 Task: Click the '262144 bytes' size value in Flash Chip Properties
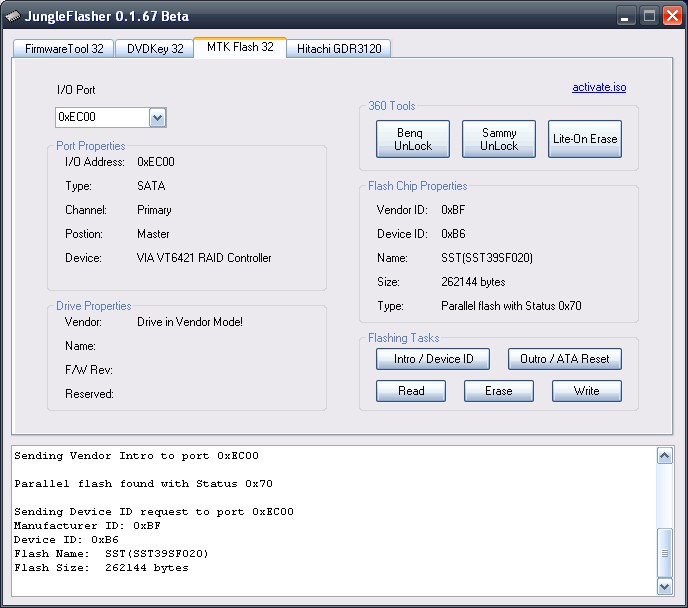pos(473,282)
